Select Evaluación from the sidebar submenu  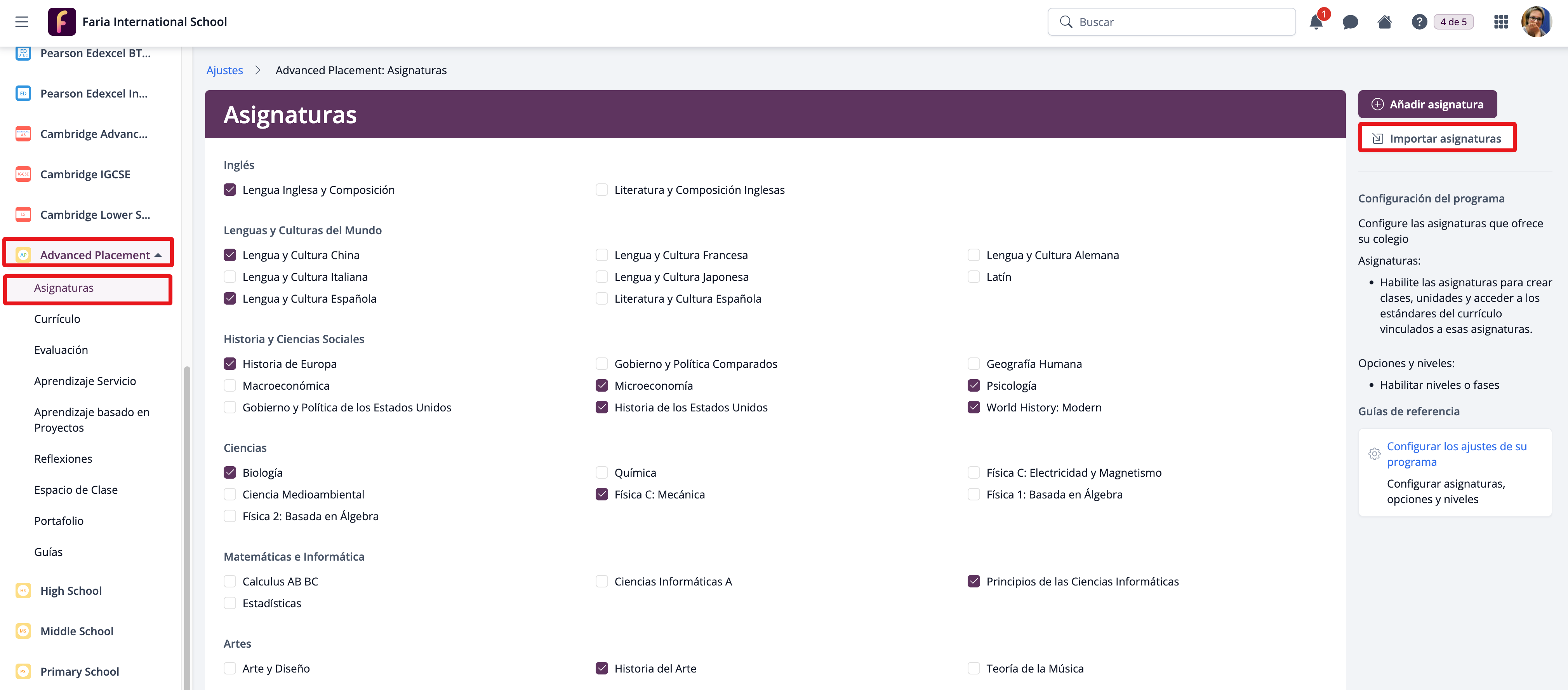[61, 350]
